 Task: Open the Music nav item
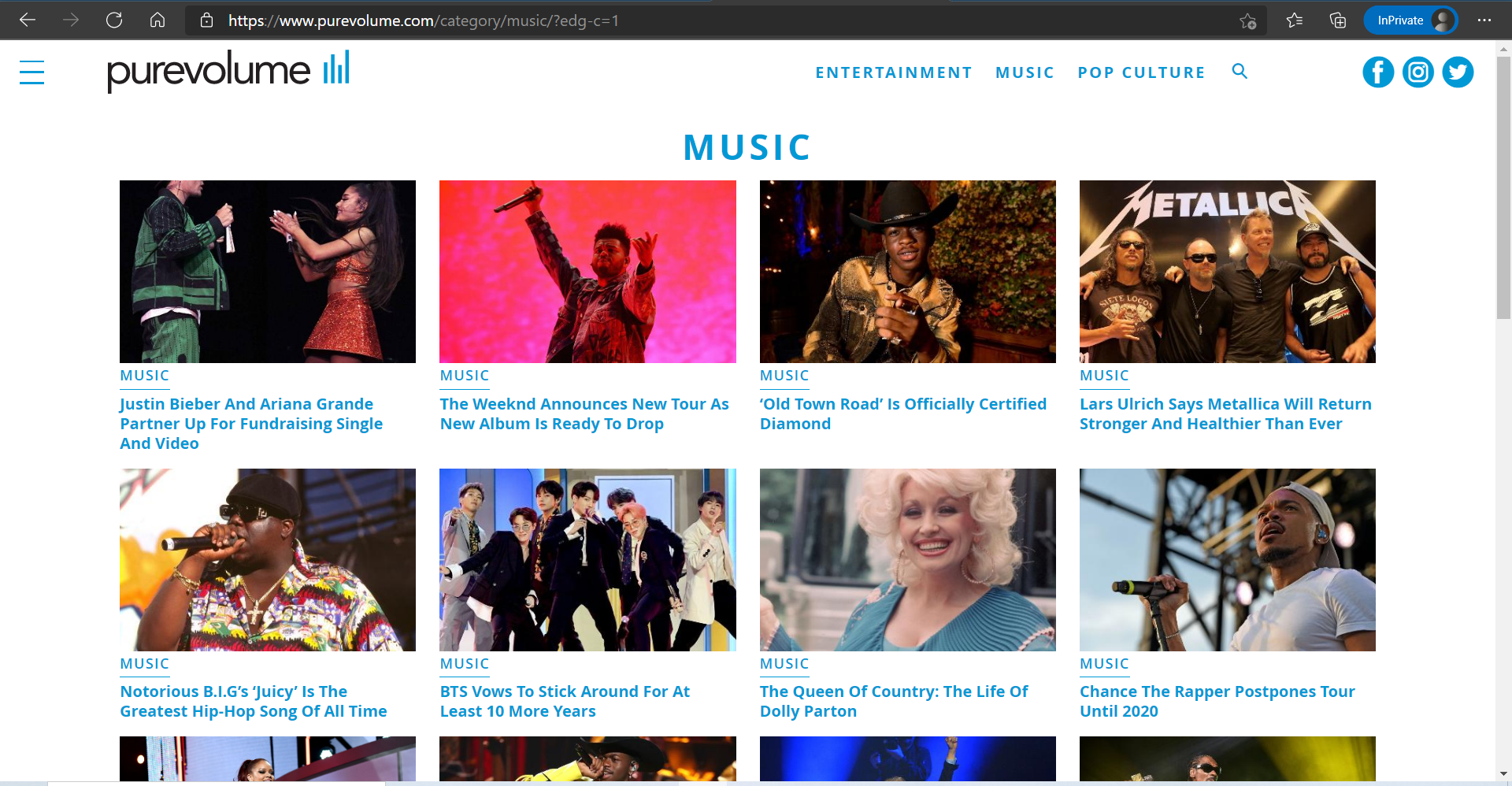pyautogui.click(x=1025, y=72)
